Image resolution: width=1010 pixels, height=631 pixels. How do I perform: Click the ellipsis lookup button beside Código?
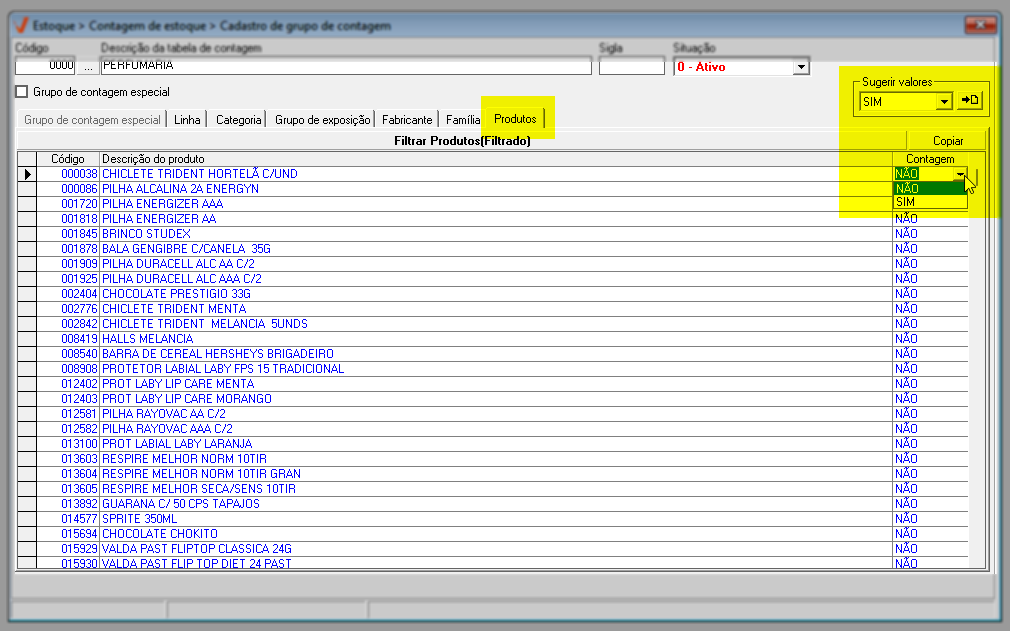[x=88, y=66]
